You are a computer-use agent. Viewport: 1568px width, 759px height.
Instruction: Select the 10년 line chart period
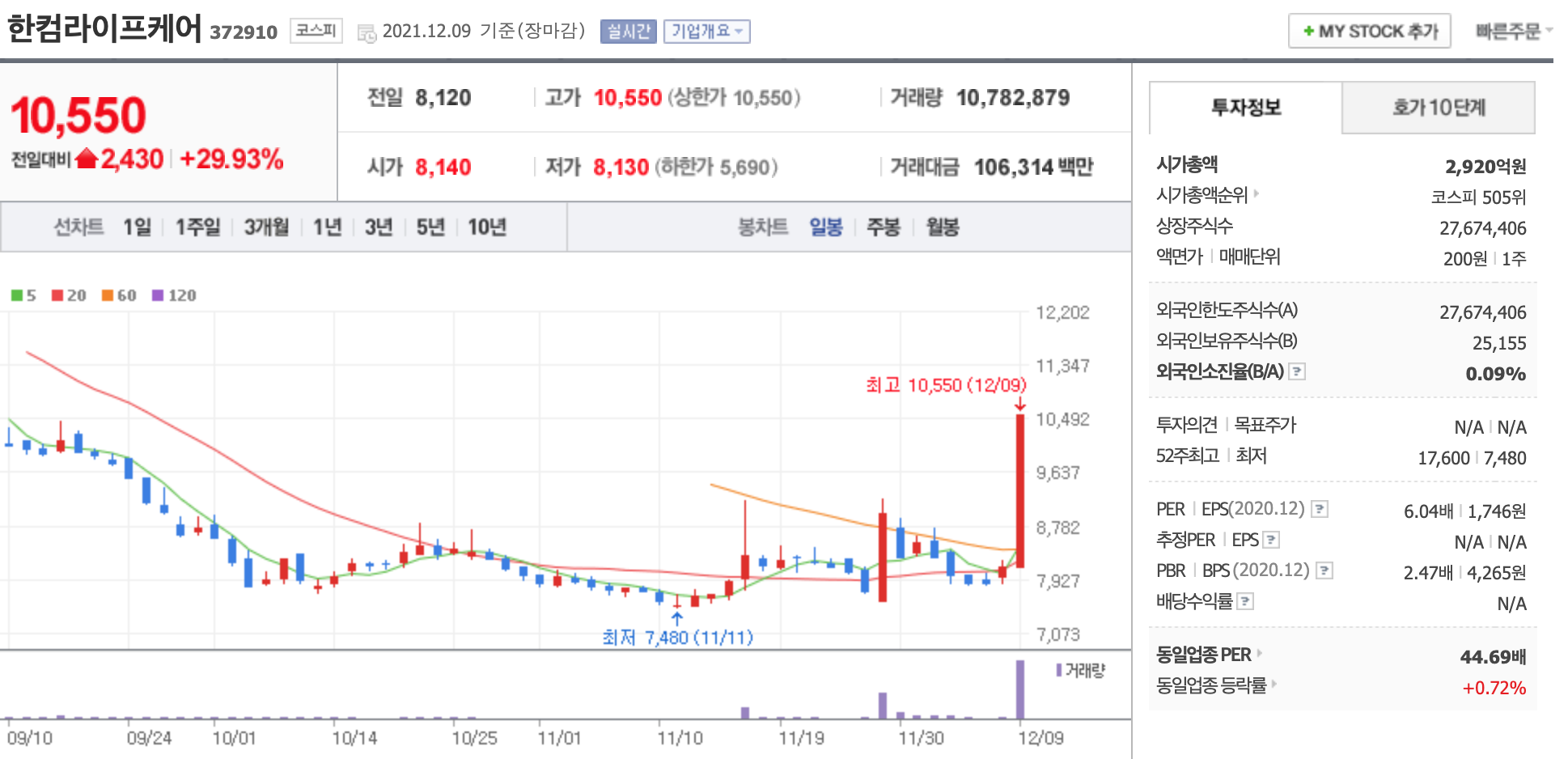[x=487, y=227]
